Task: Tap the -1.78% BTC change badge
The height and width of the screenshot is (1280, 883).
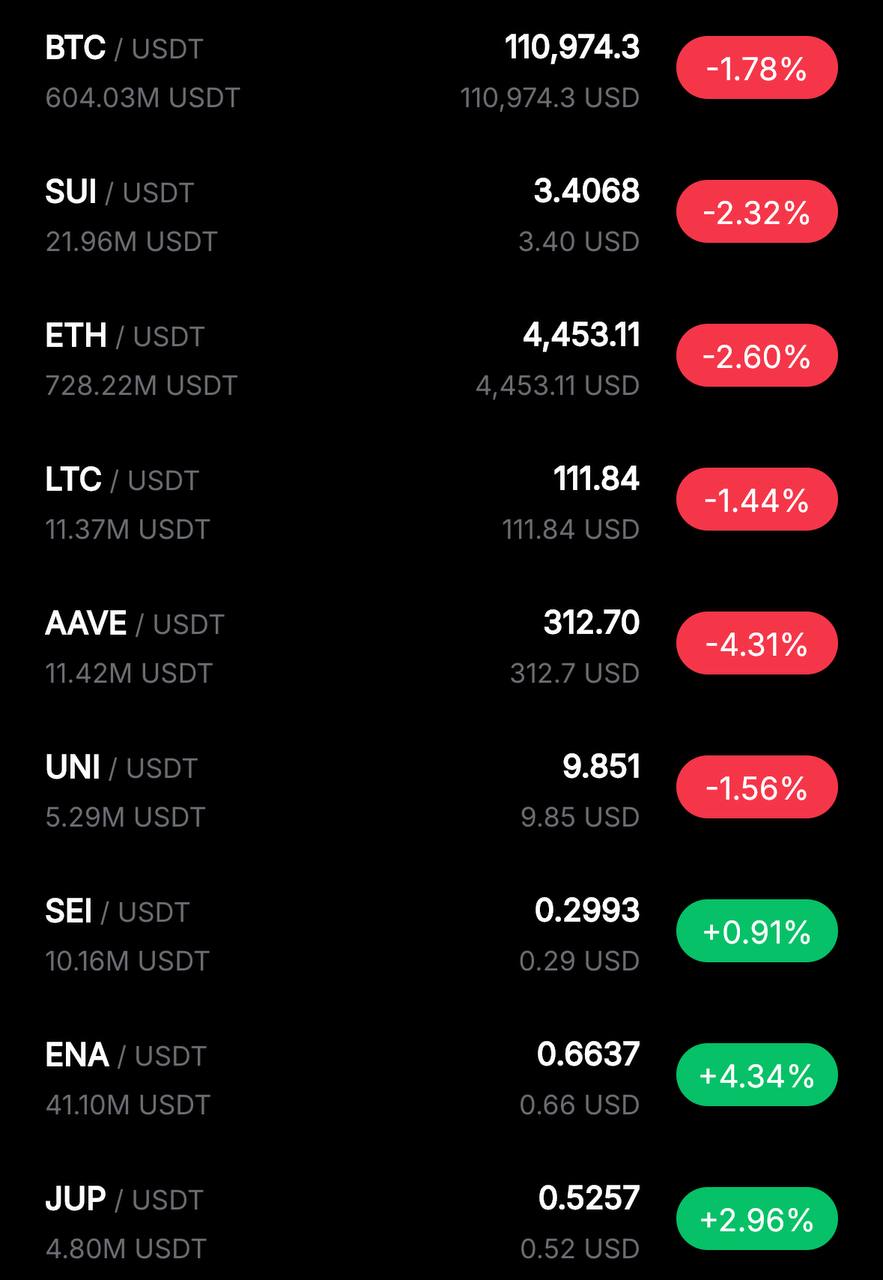Action: coord(757,68)
